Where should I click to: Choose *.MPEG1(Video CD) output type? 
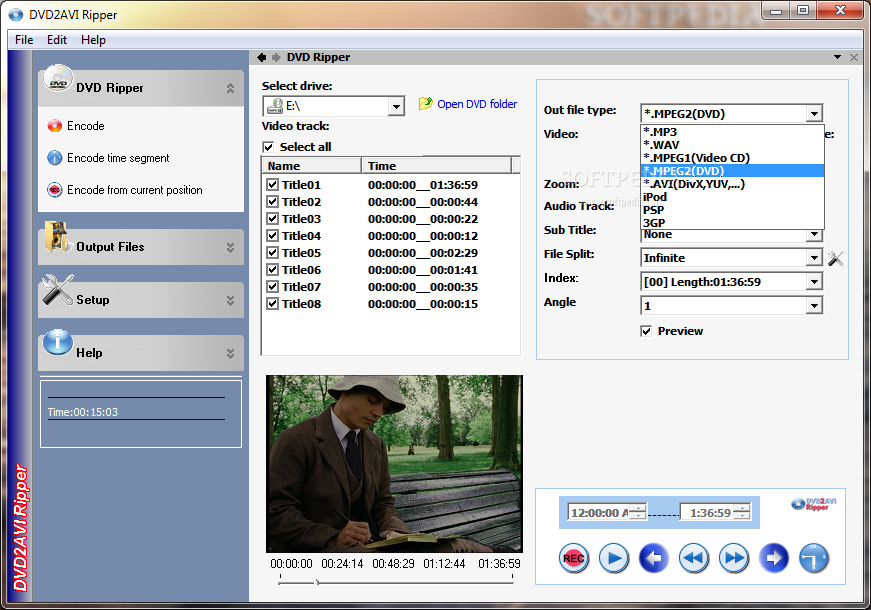click(x=732, y=158)
